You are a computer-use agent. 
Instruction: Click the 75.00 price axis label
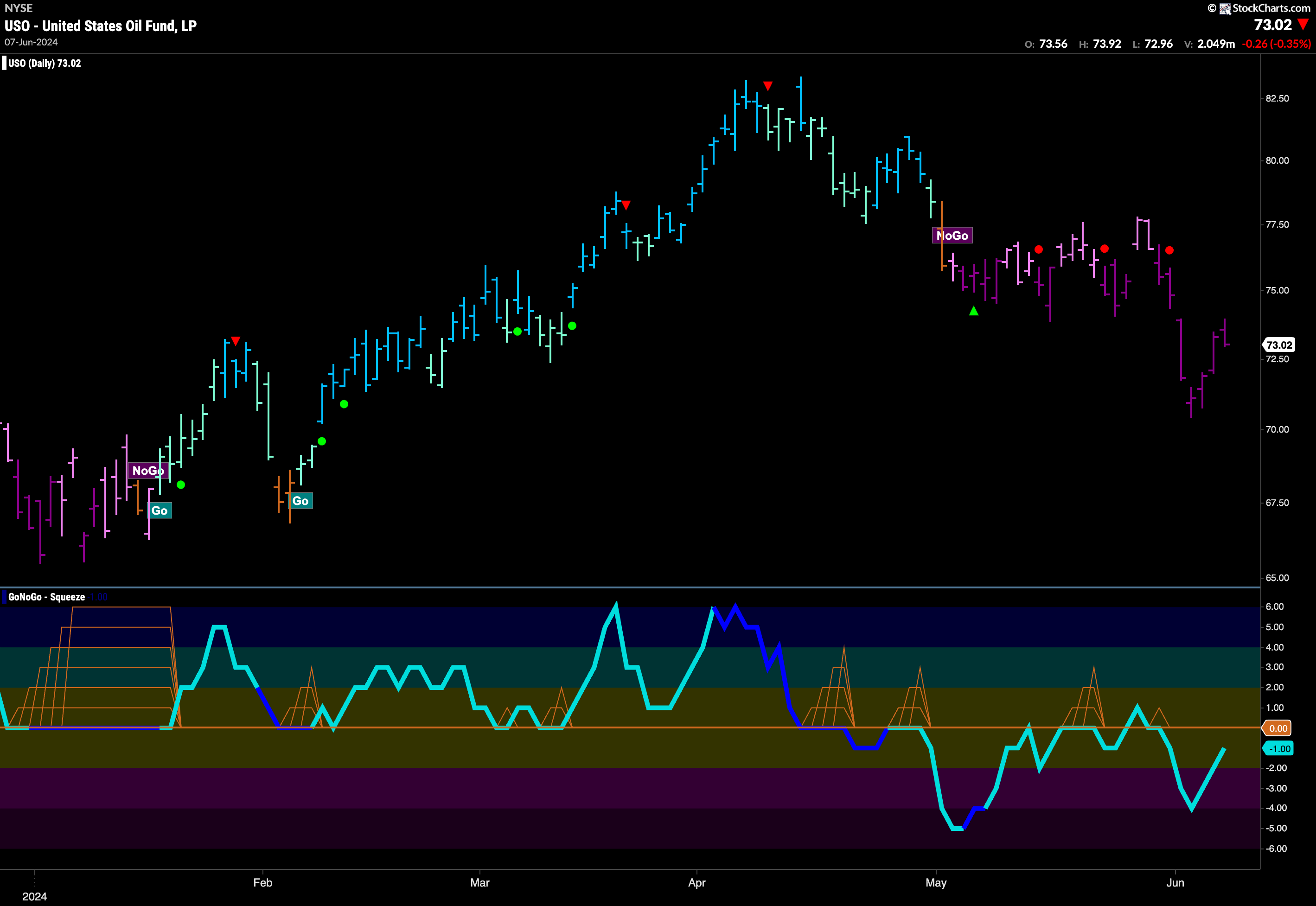tap(1278, 291)
